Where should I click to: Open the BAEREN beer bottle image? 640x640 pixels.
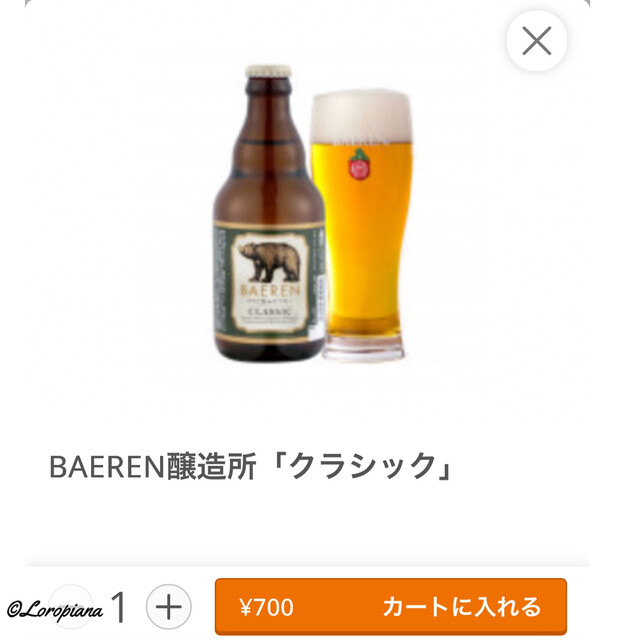269,213
